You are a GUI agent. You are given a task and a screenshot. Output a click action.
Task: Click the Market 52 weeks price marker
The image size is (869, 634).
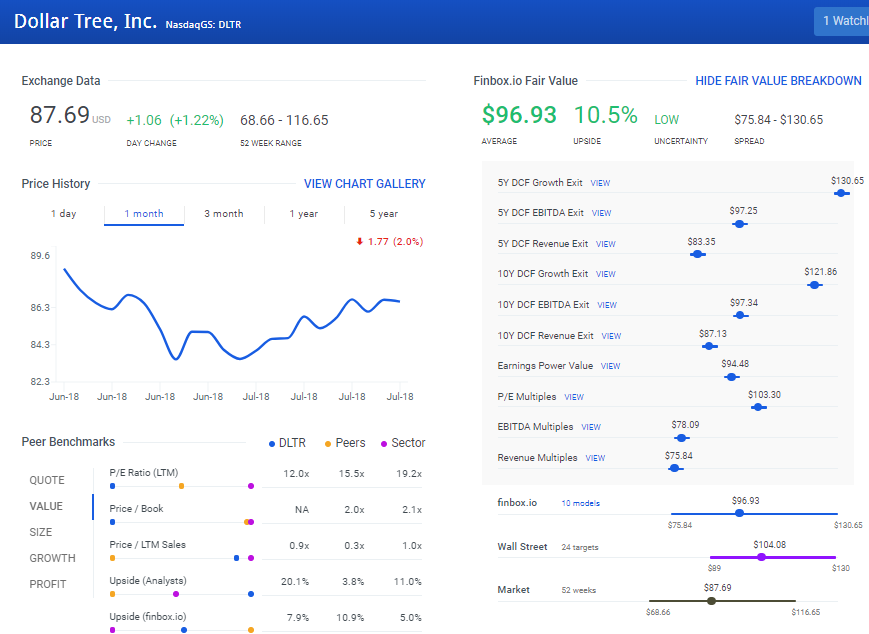[712, 601]
